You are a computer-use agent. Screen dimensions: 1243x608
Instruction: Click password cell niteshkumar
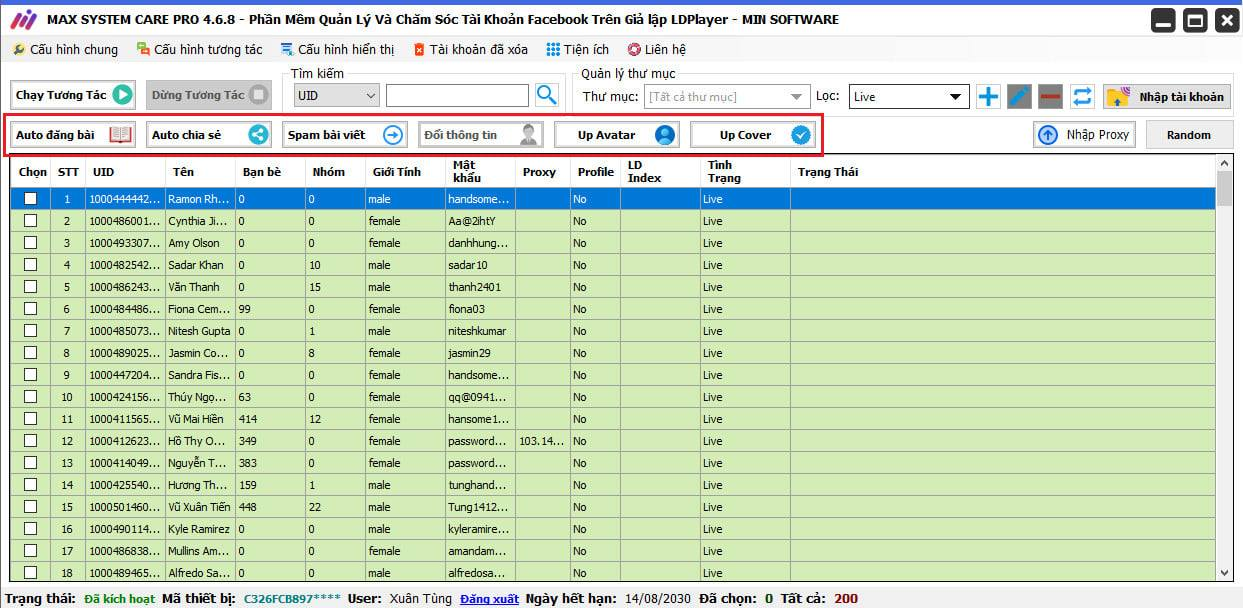click(x=480, y=331)
